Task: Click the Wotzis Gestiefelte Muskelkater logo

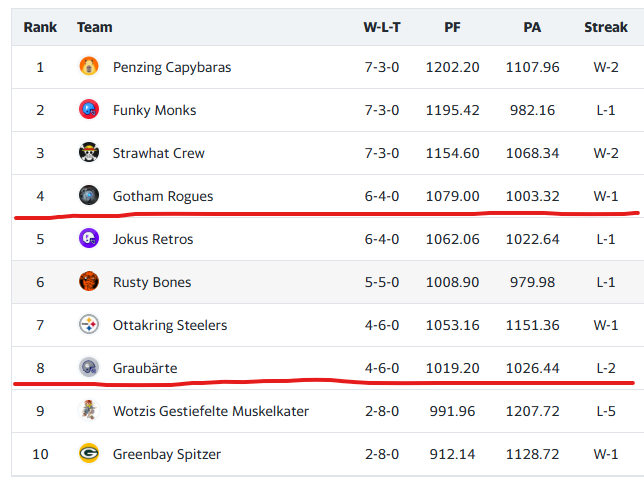Action: [x=89, y=411]
